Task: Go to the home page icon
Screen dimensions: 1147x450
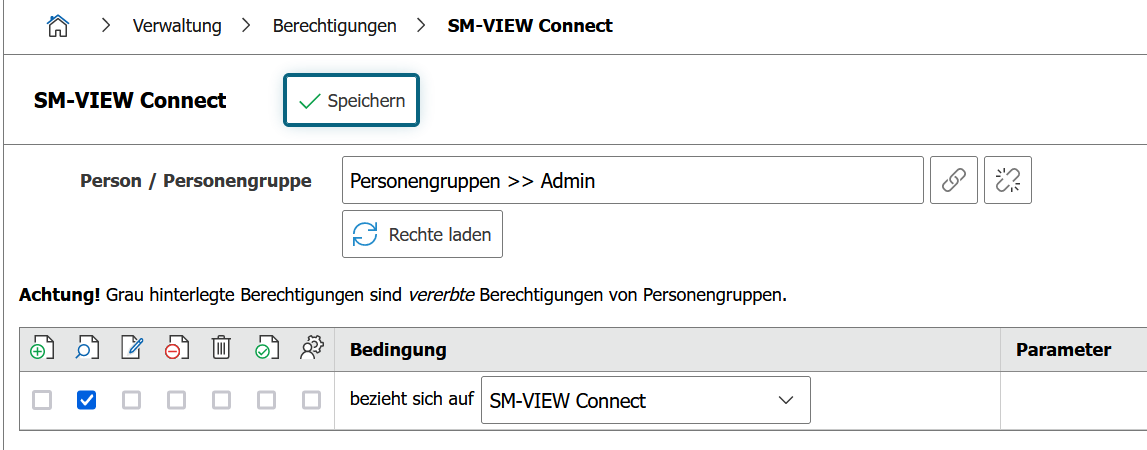Action: pyautogui.click(x=58, y=26)
